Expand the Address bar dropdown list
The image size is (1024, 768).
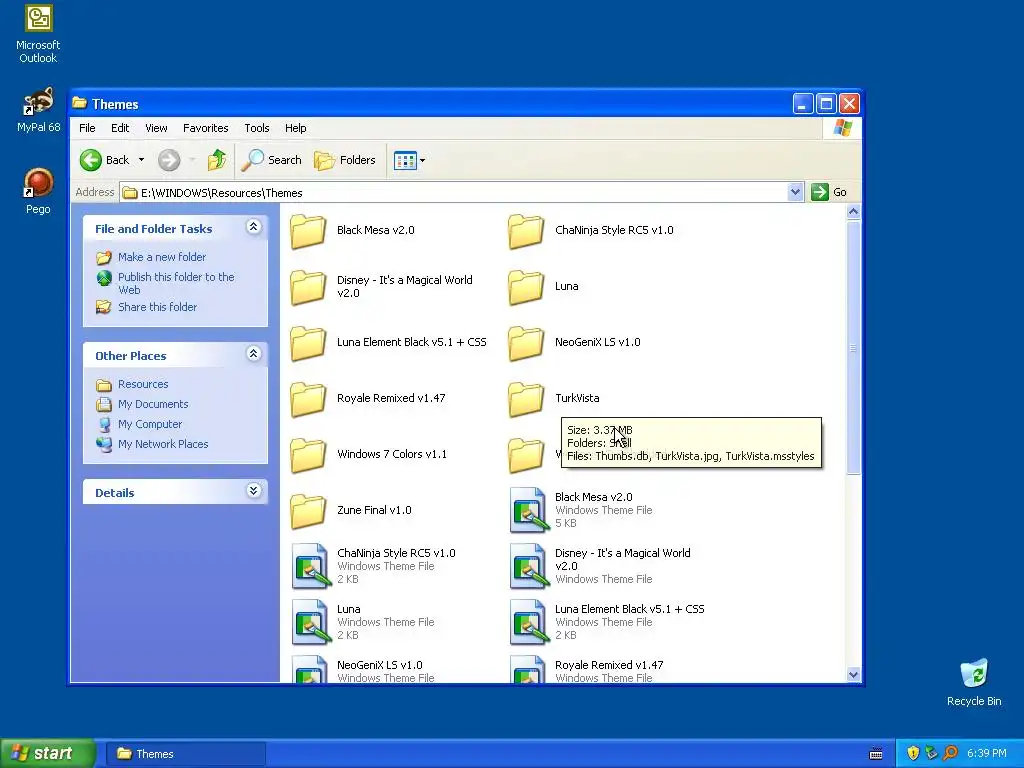point(795,192)
